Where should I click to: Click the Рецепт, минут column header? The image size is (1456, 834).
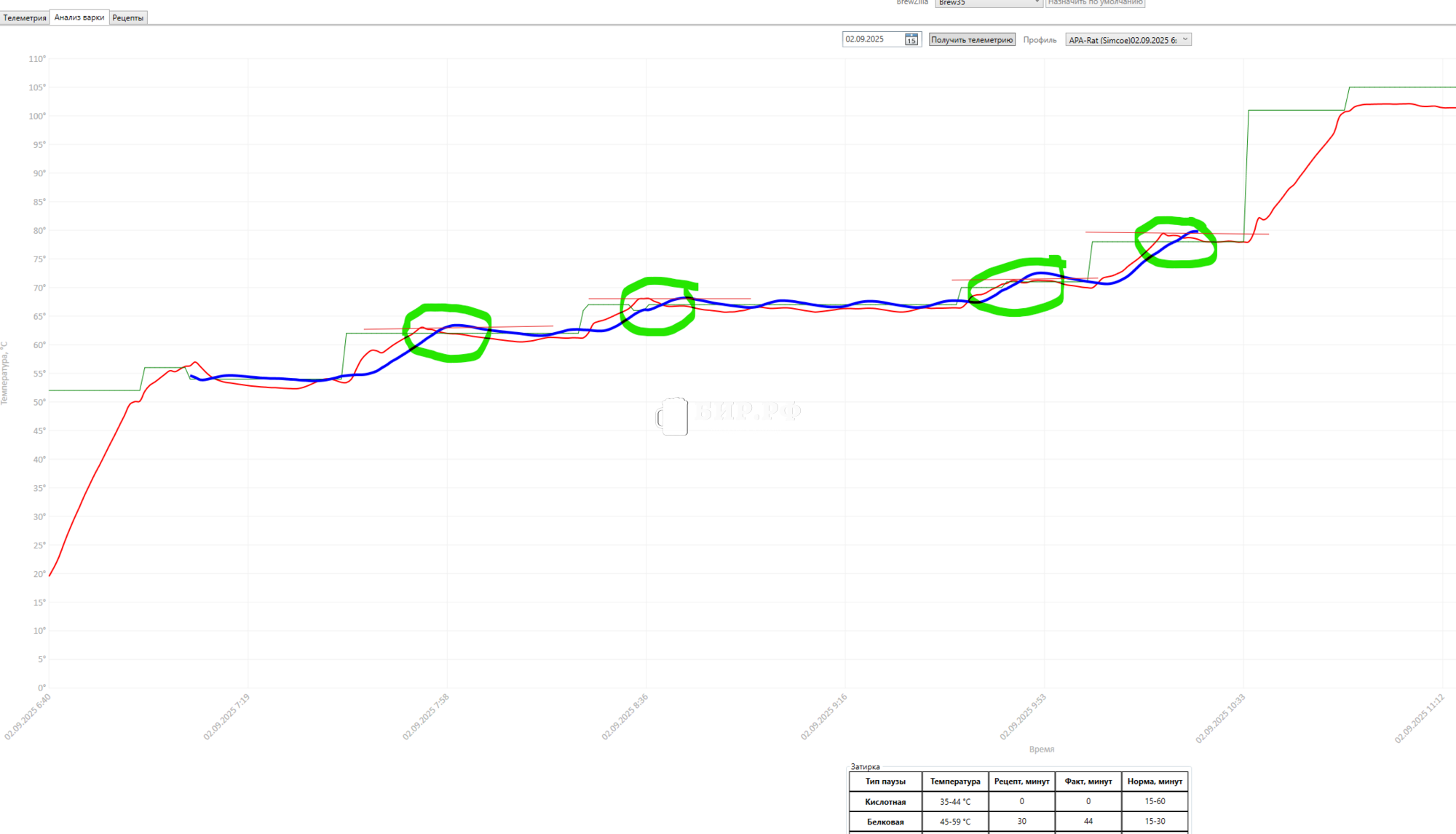1021,782
